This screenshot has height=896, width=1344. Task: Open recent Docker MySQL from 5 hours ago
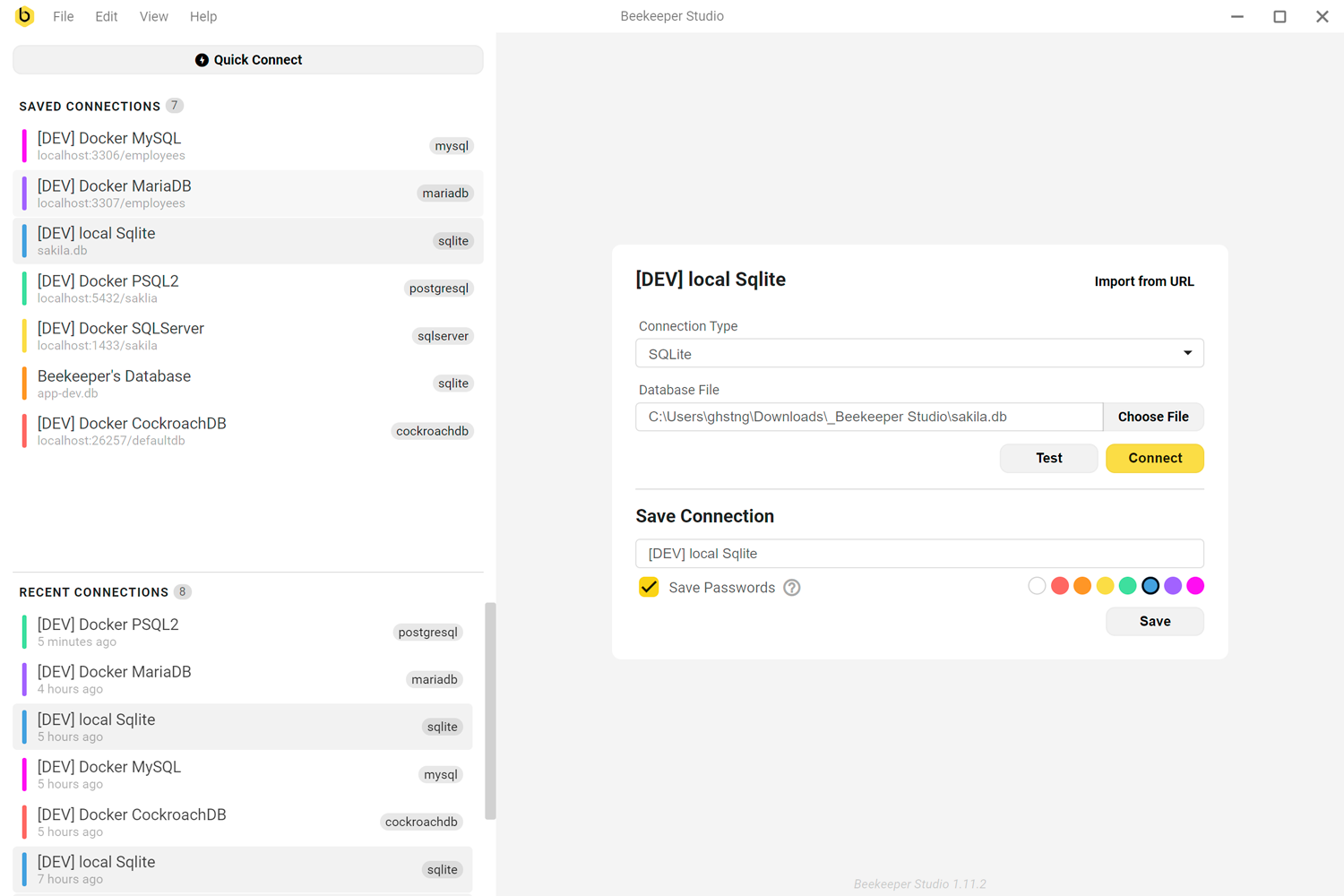coord(243,774)
